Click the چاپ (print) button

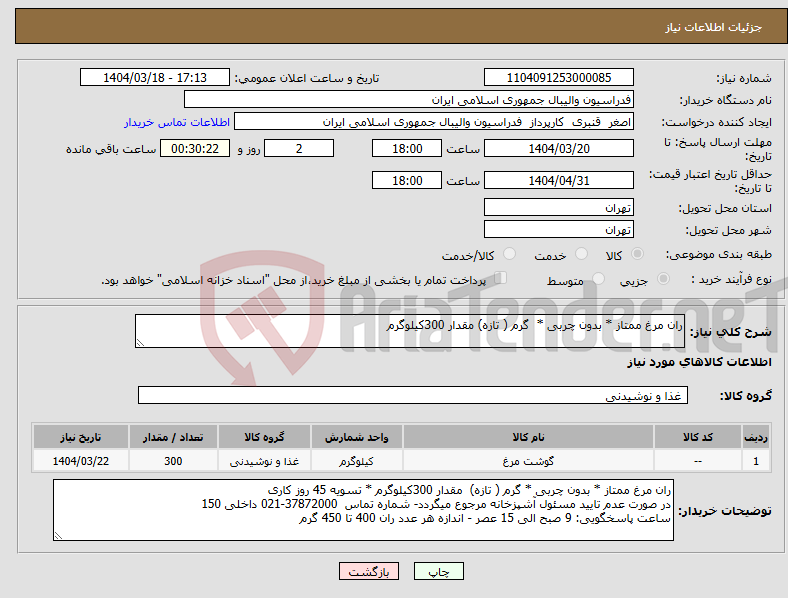tap(438, 571)
